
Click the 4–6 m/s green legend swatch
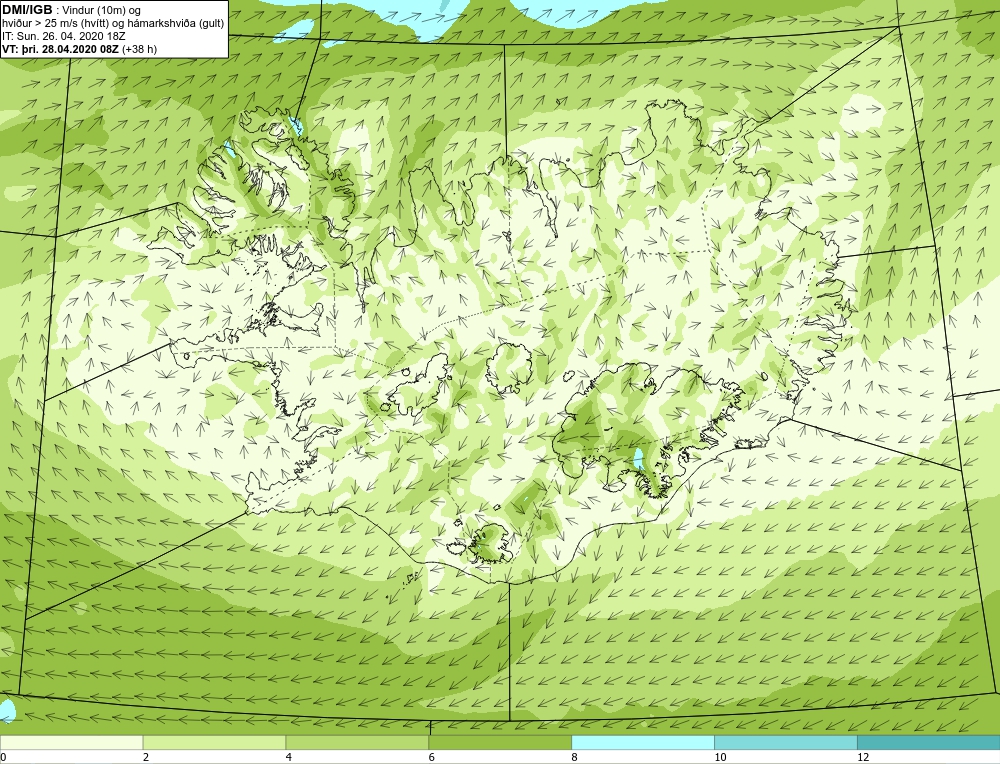(357, 742)
